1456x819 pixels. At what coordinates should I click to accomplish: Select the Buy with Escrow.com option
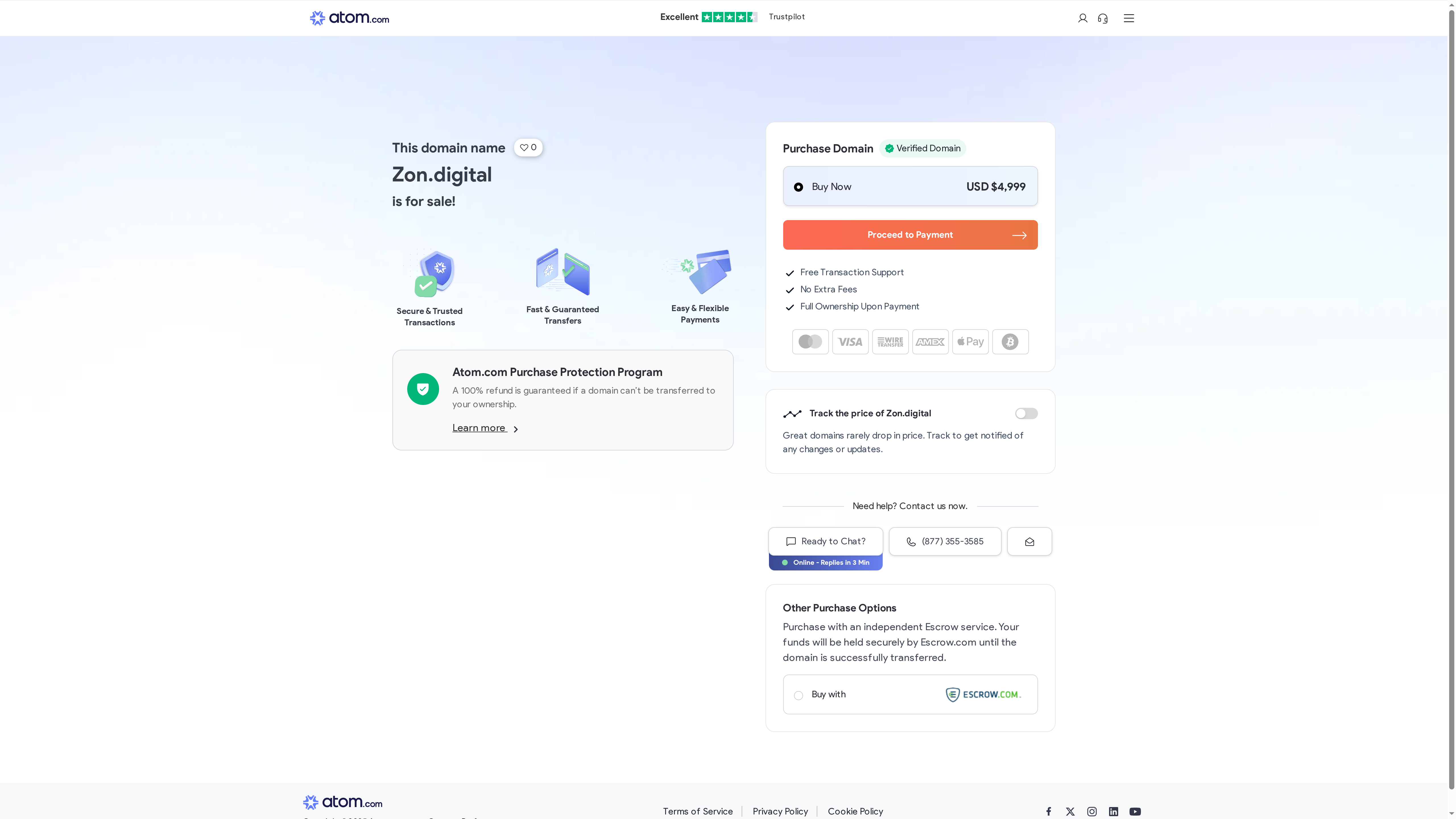click(x=799, y=695)
